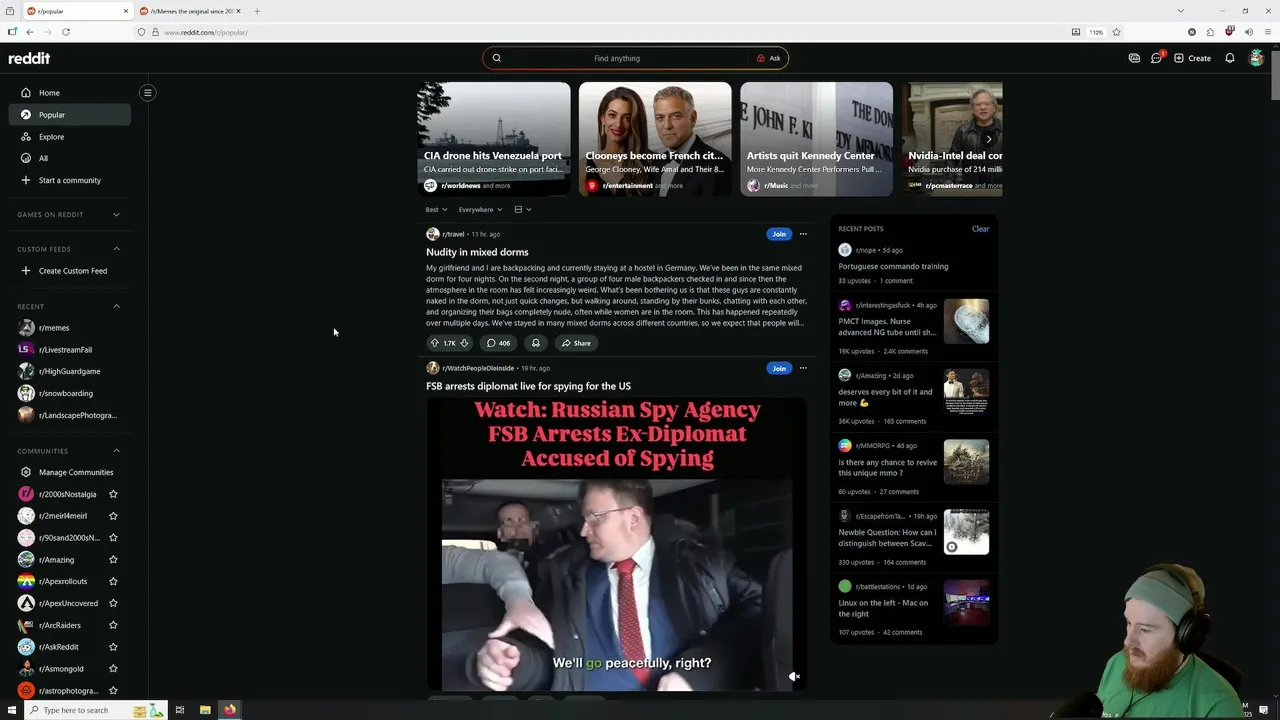Screen dimensions: 1280x720
Task: Favorite r/Apexrollouts with its star
Action: coord(113,582)
